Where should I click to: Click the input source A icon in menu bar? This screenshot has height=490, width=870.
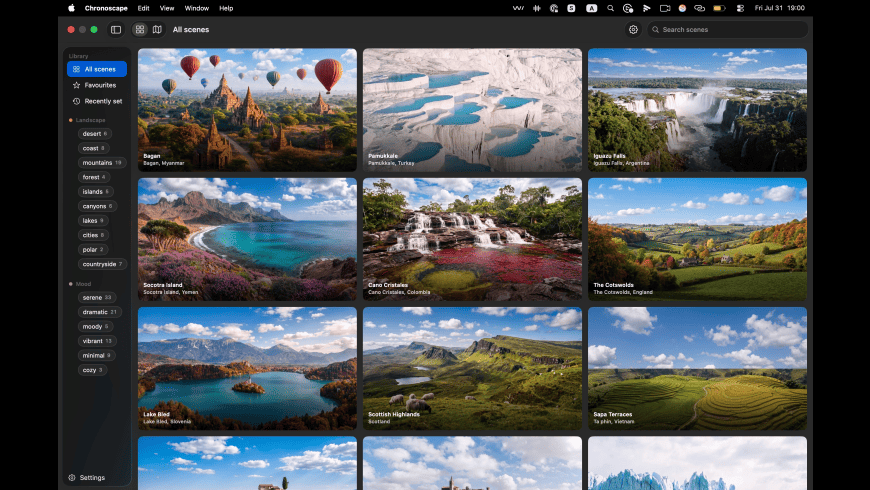tap(591, 8)
